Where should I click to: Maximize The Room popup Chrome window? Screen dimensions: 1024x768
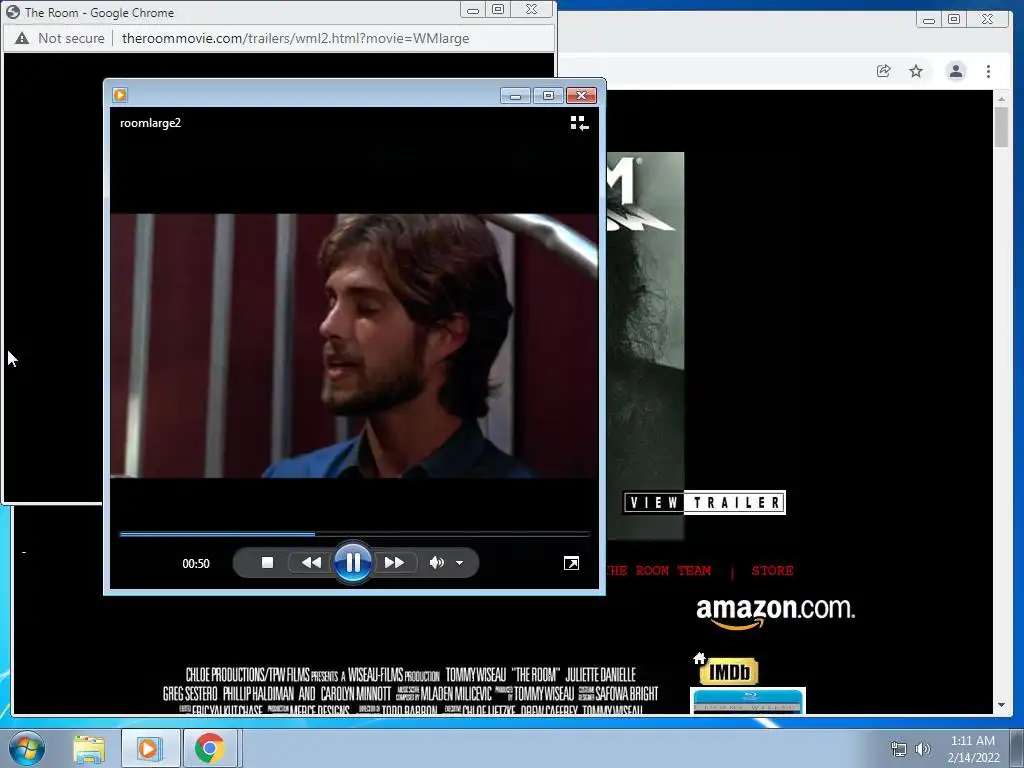498,10
